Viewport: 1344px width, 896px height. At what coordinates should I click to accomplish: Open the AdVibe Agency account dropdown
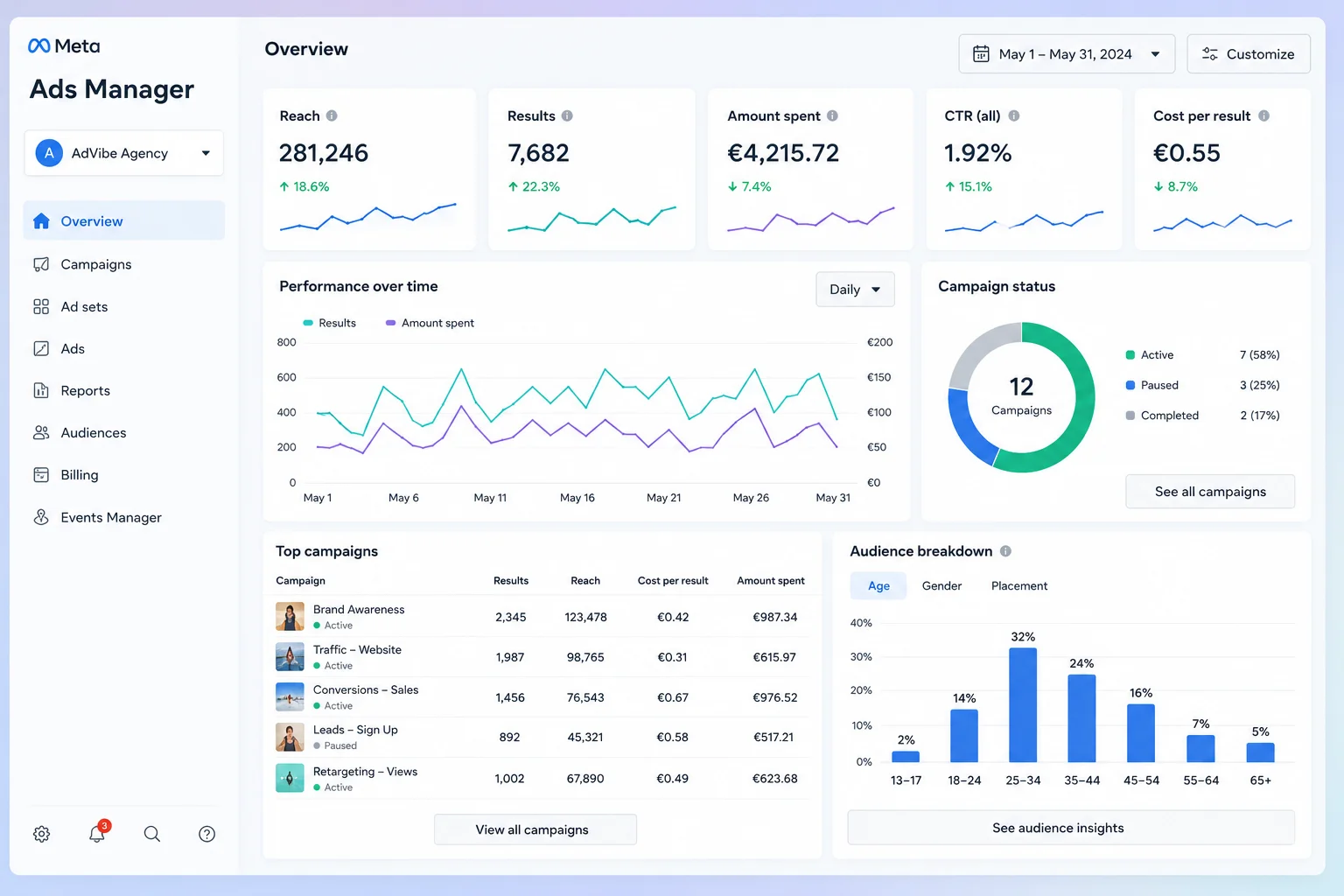click(x=123, y=153)
